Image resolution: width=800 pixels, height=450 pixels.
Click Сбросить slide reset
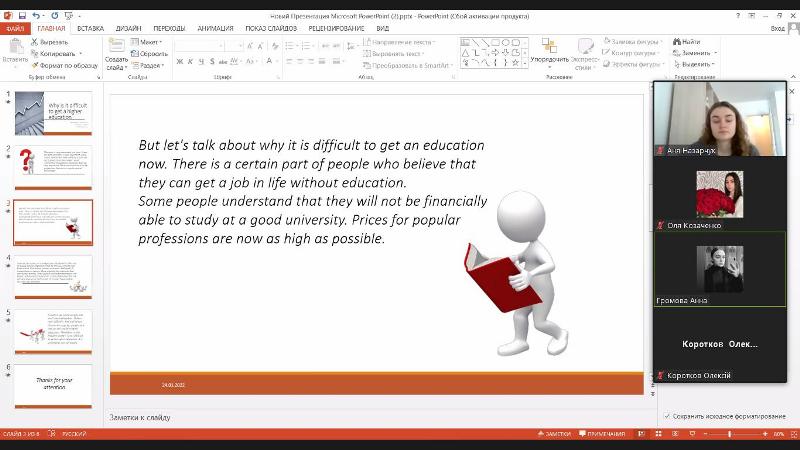(x=149, y=54)
